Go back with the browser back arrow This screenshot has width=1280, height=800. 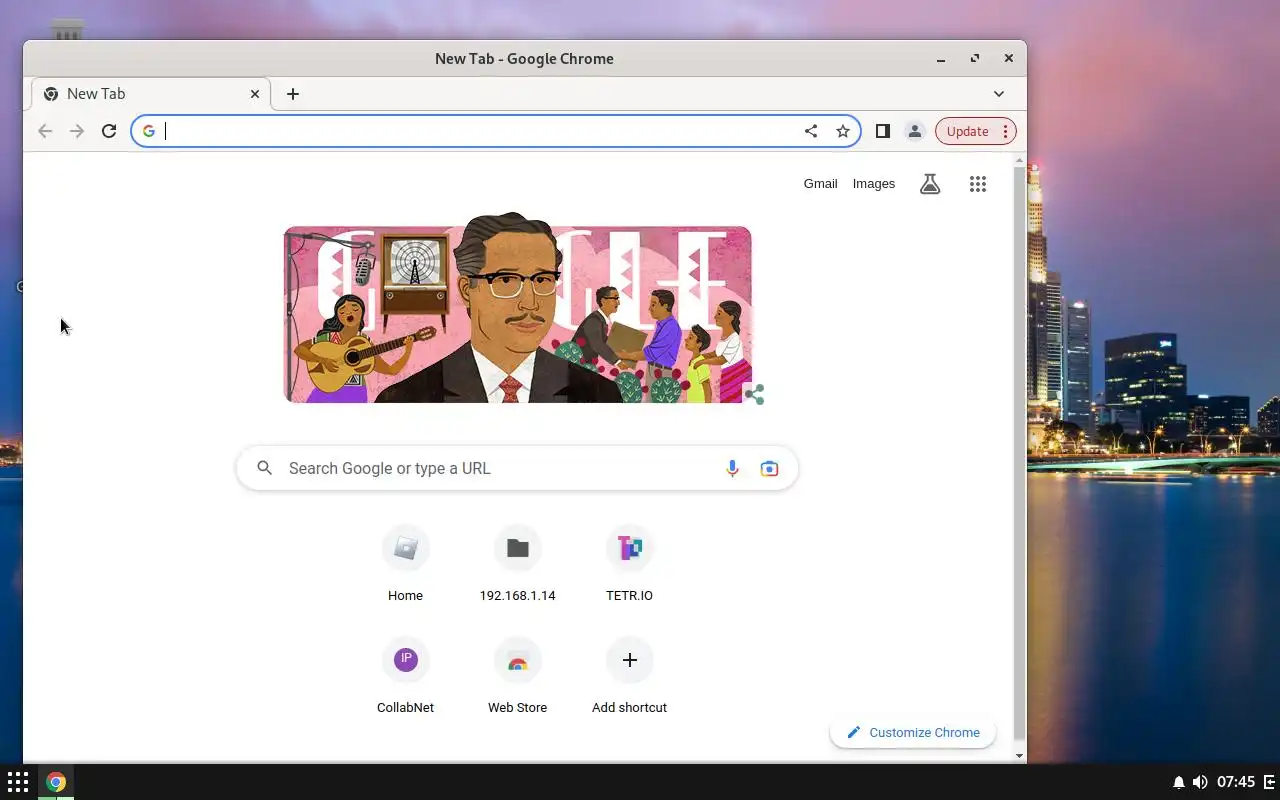point(45,131)
